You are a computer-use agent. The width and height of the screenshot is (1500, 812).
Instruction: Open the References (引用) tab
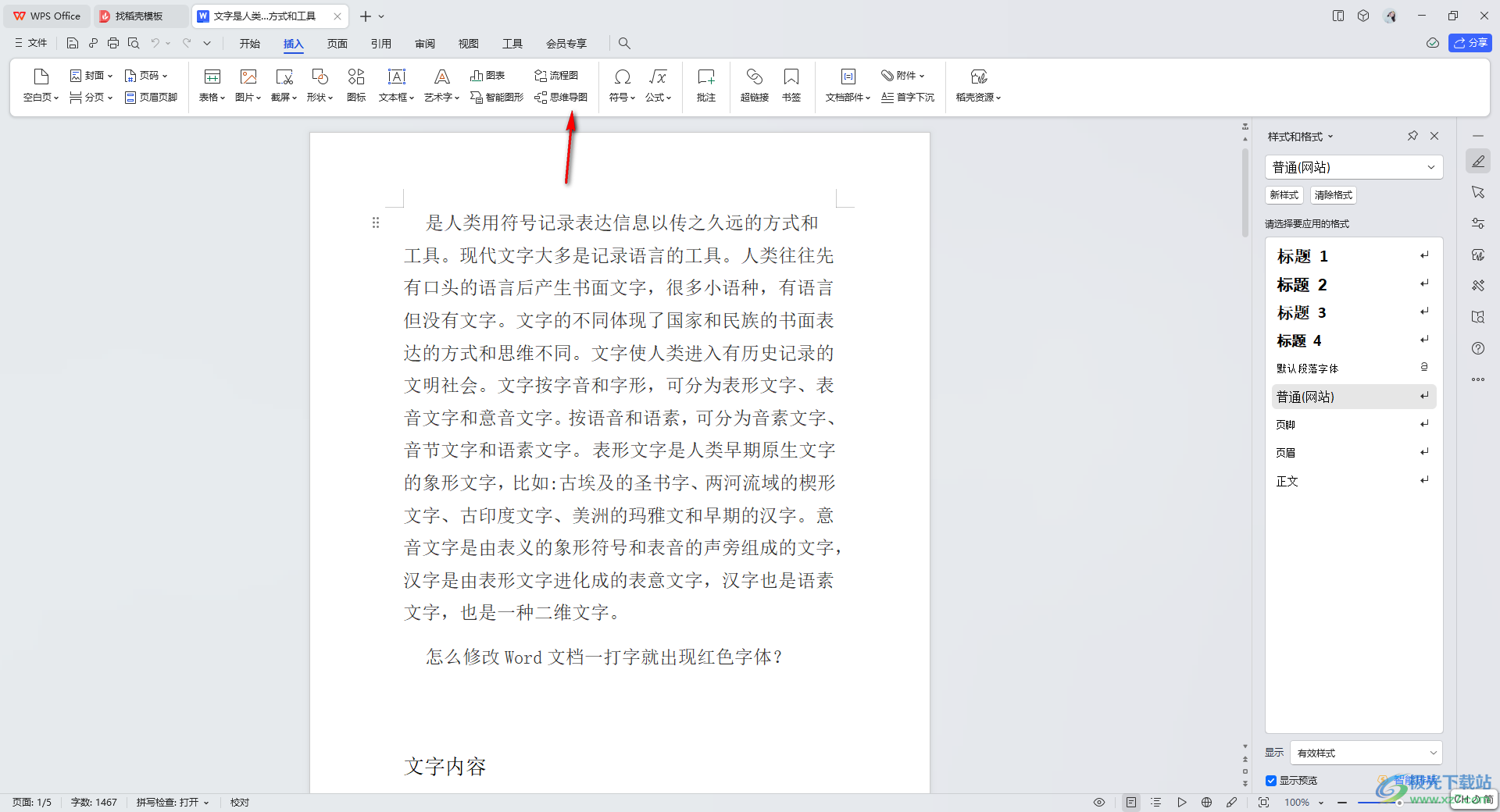point(381,44)
